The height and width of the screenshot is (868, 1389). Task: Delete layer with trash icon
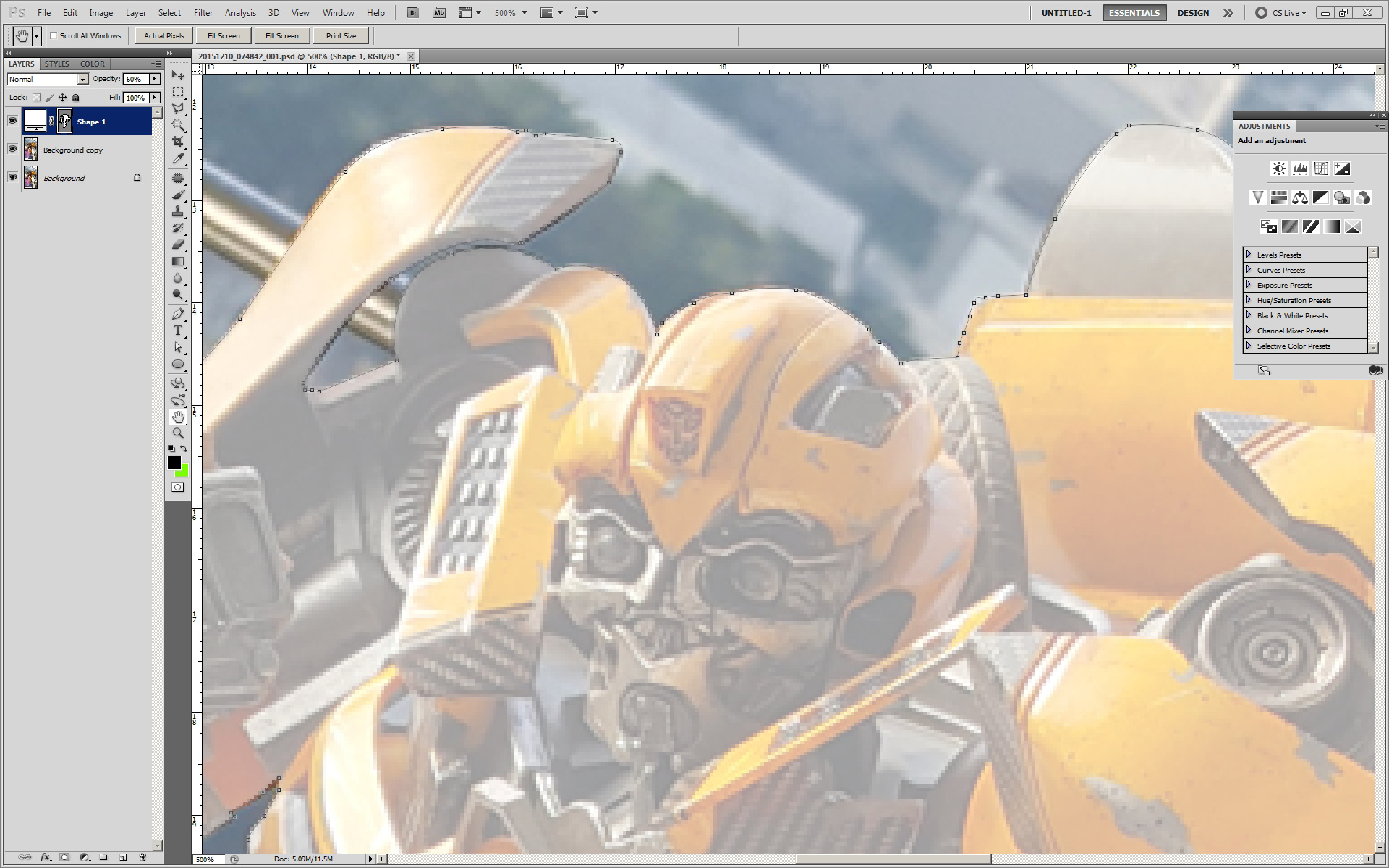143,857
